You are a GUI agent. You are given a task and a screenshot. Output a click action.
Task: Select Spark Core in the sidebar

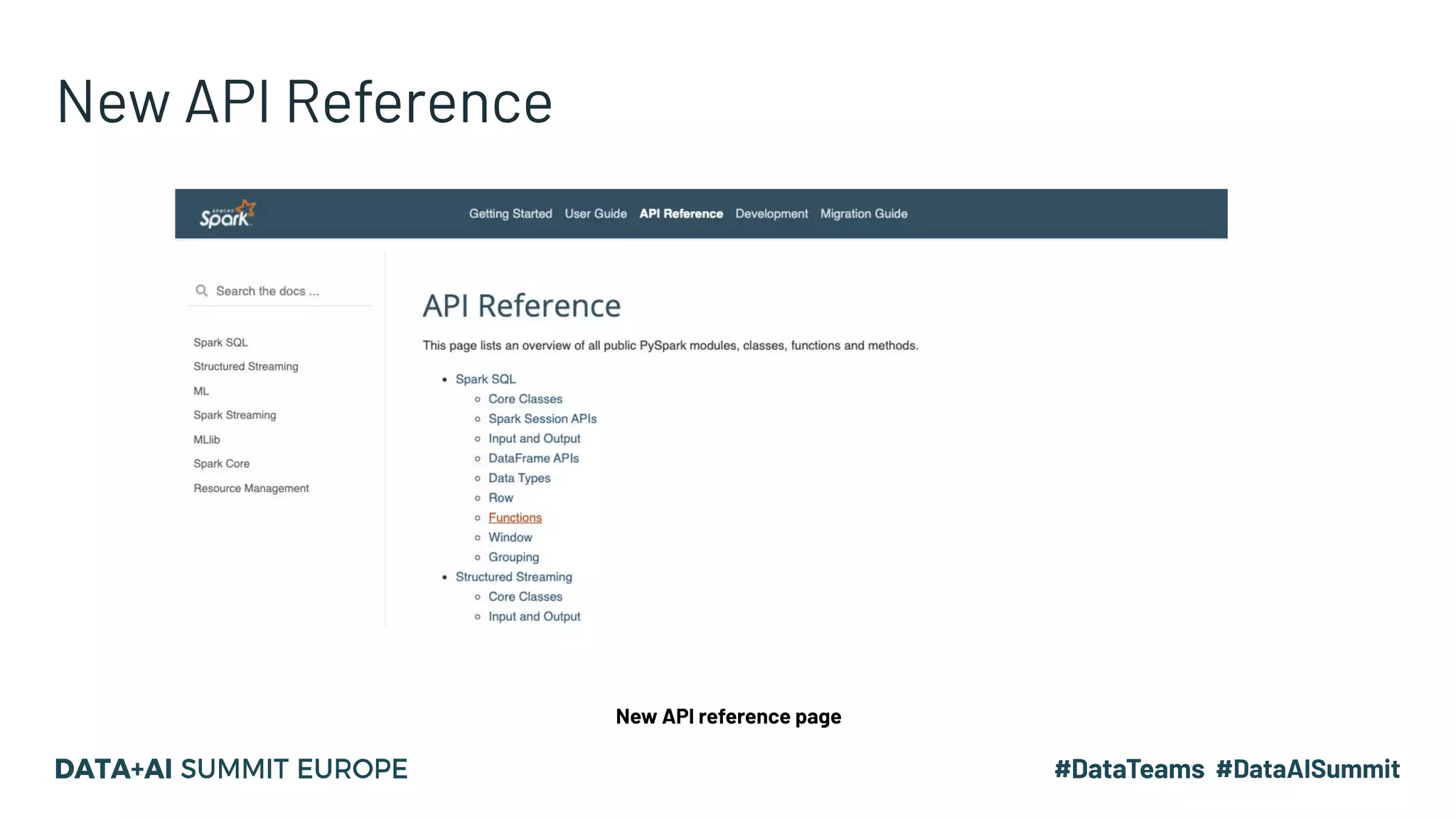[x=222, y=464]
